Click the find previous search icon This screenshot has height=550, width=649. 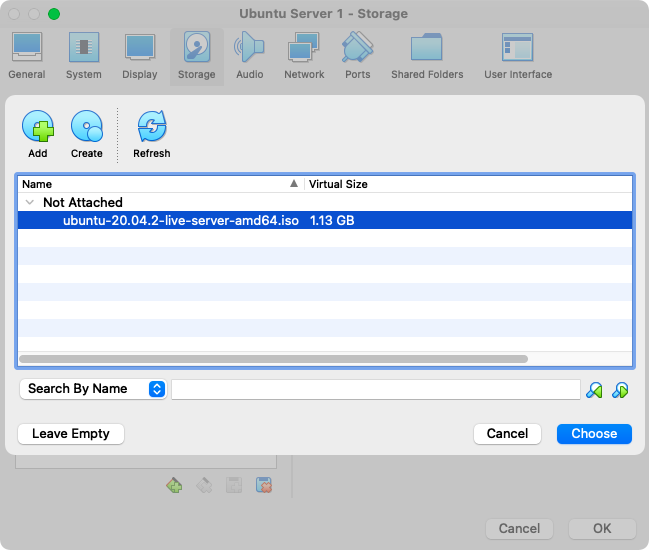click(x=595, y=390)
